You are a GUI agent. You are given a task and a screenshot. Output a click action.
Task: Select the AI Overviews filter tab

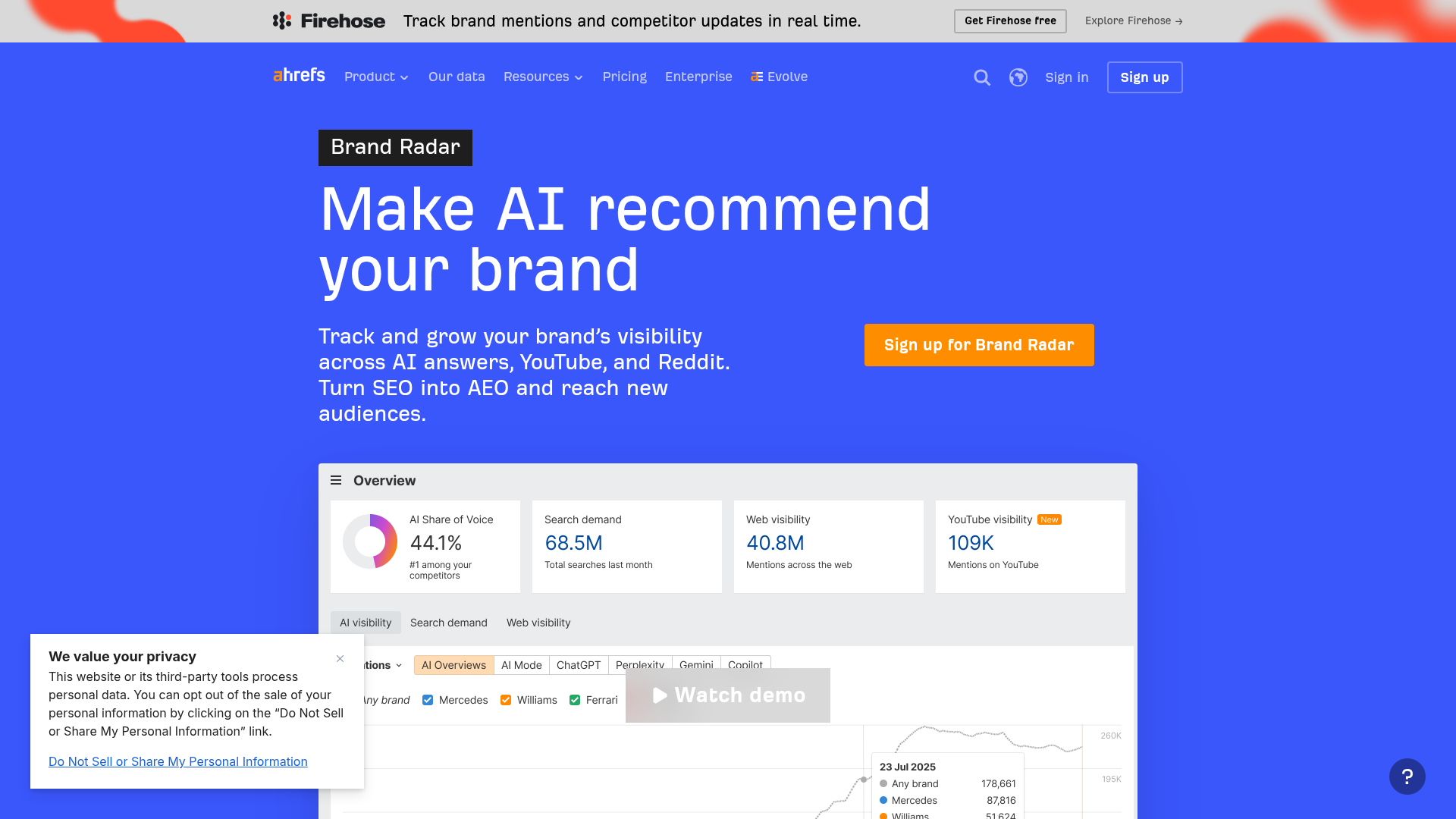click(x=453, y=665)
